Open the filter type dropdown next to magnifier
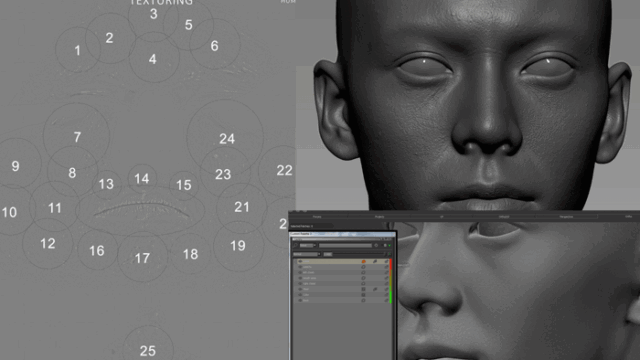 308,245
